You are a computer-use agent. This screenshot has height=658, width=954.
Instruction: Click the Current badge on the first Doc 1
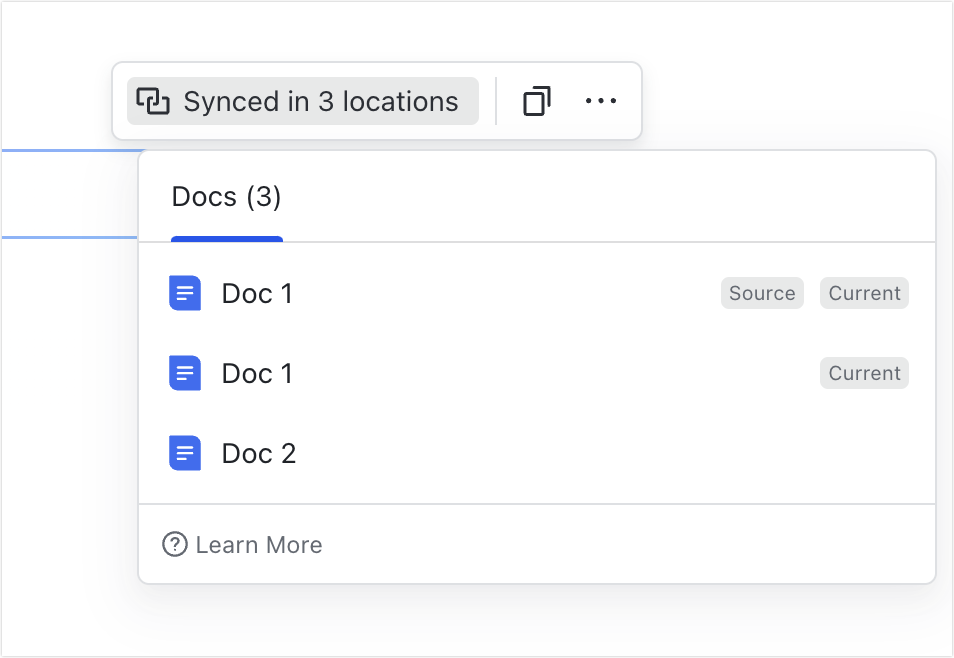[x=864, y=293]
